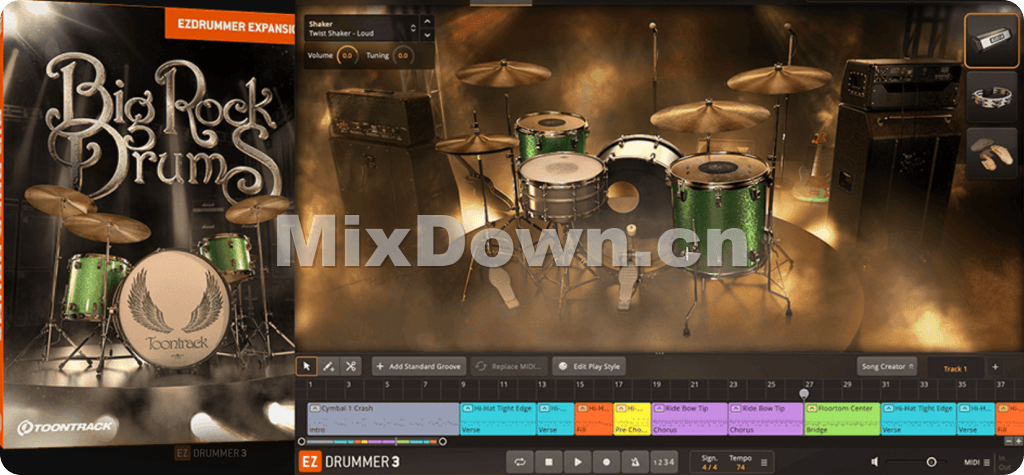Image resolution: width=1024 pixels, height=475 pixels.
Task: Select the scissors cut tool
Action: [x=351, y=367]
